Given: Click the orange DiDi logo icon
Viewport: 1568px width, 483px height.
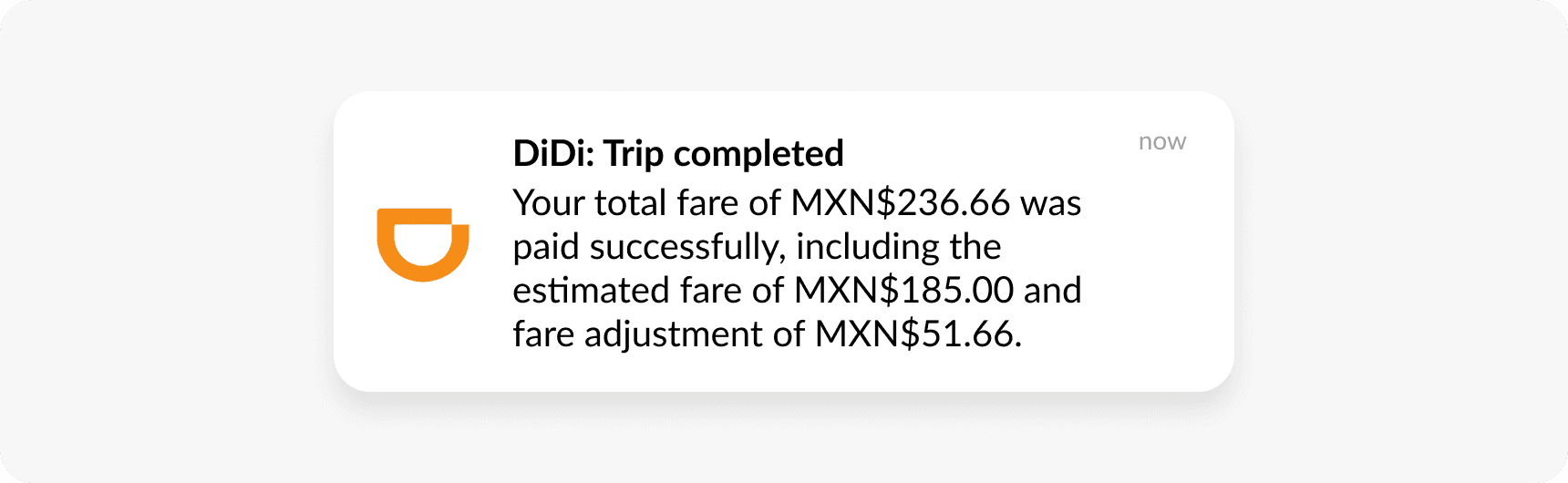Looking at the screenshot, I should pos(423,243).
